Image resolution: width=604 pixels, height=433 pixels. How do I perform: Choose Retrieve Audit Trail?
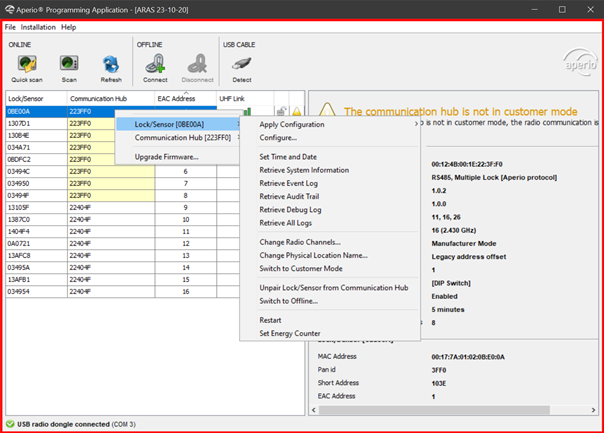[289, 196]
